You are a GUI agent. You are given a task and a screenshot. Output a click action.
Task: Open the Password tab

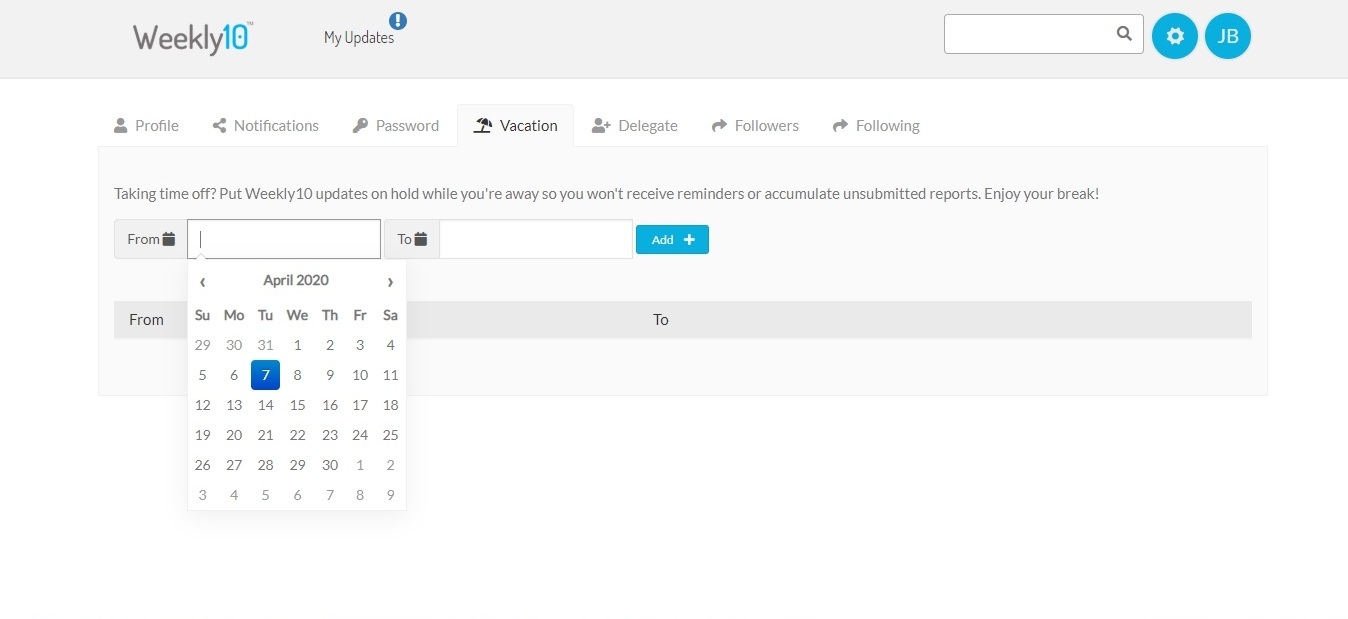396,126
